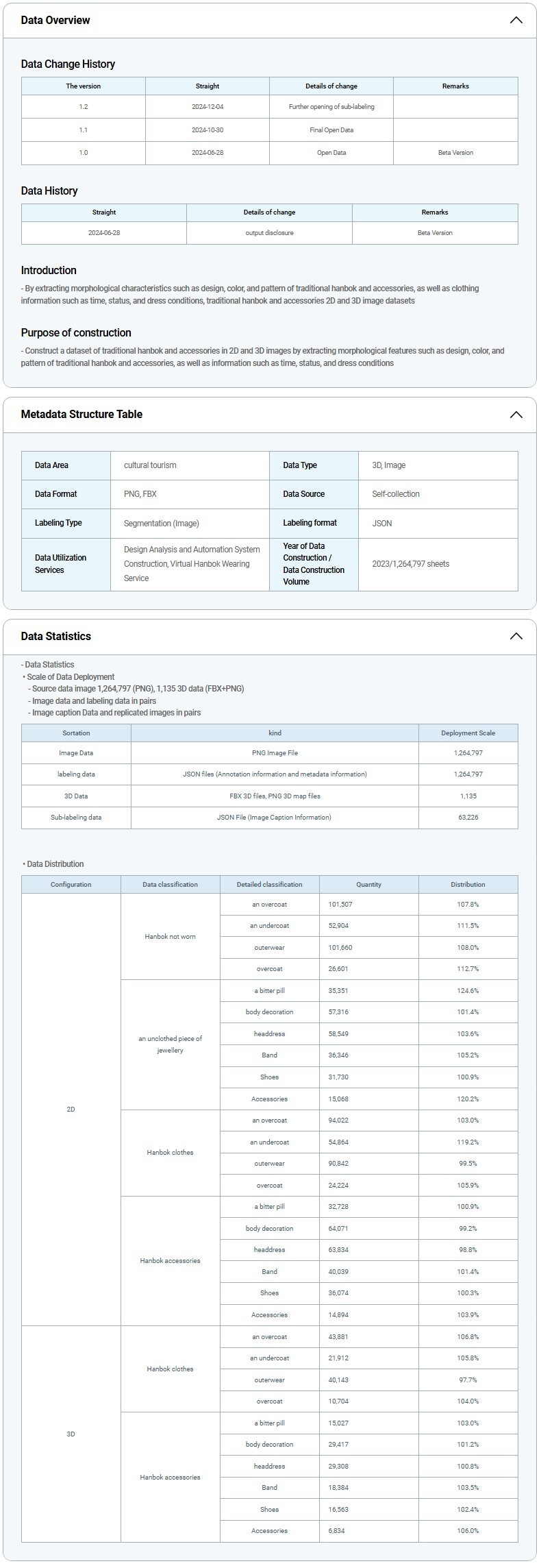541x1568 pixels.
Task: Collapse the Metadata Structure Table chevron
Action: [516, 415]
